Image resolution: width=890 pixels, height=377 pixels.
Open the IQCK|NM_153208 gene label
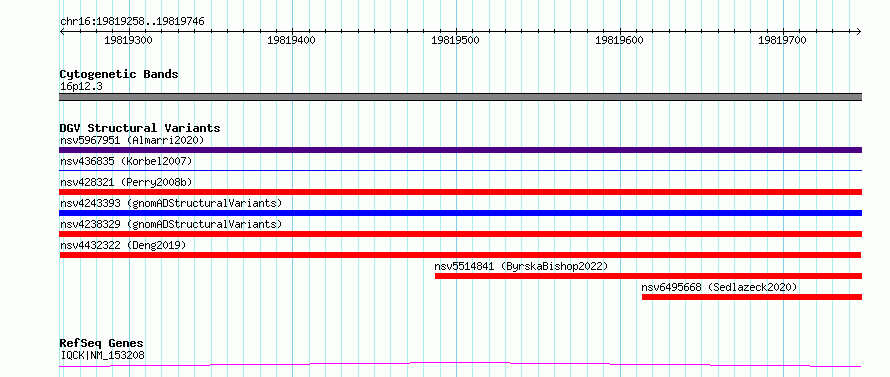tap(102, 356)
